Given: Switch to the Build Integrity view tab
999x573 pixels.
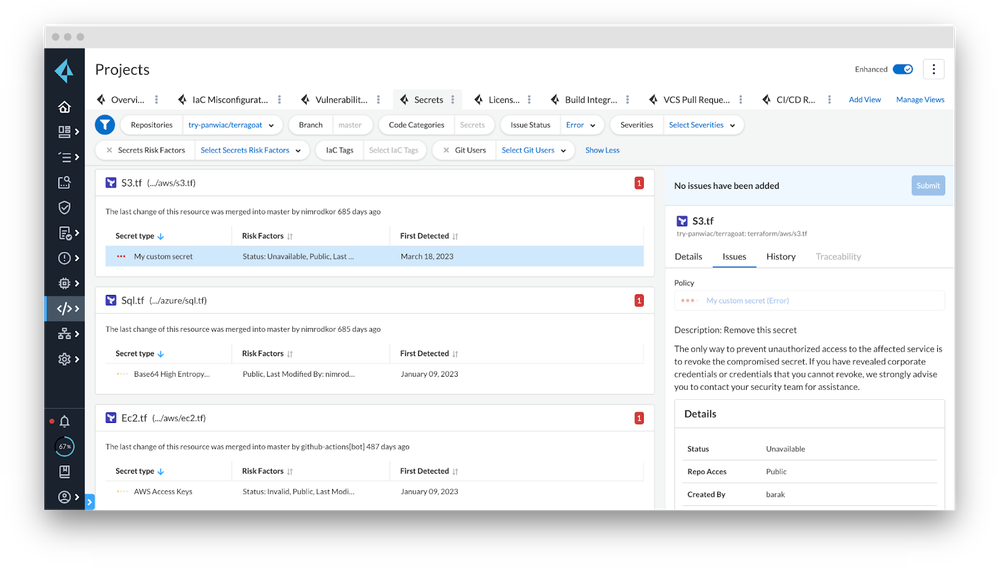Looking at the screenshot, I should pos(584,99).
